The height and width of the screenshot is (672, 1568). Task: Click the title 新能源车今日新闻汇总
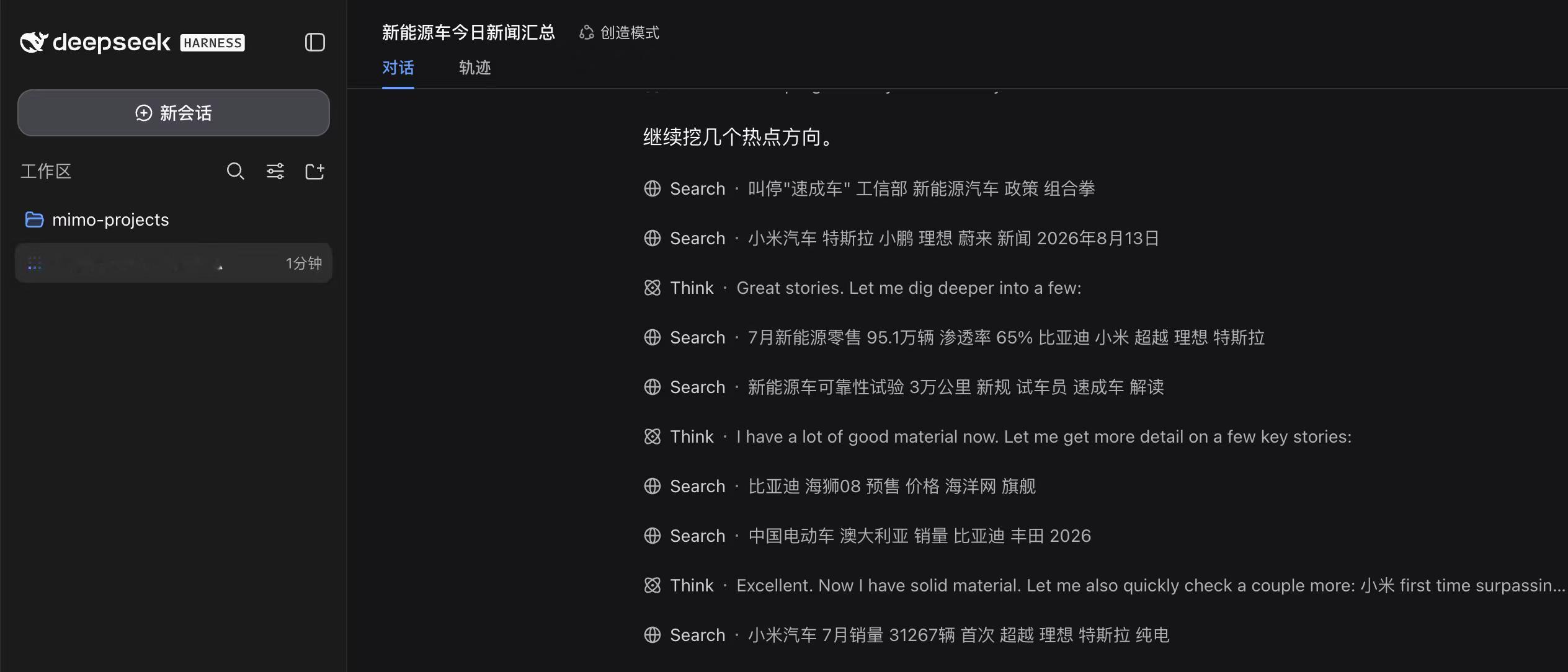468,33
